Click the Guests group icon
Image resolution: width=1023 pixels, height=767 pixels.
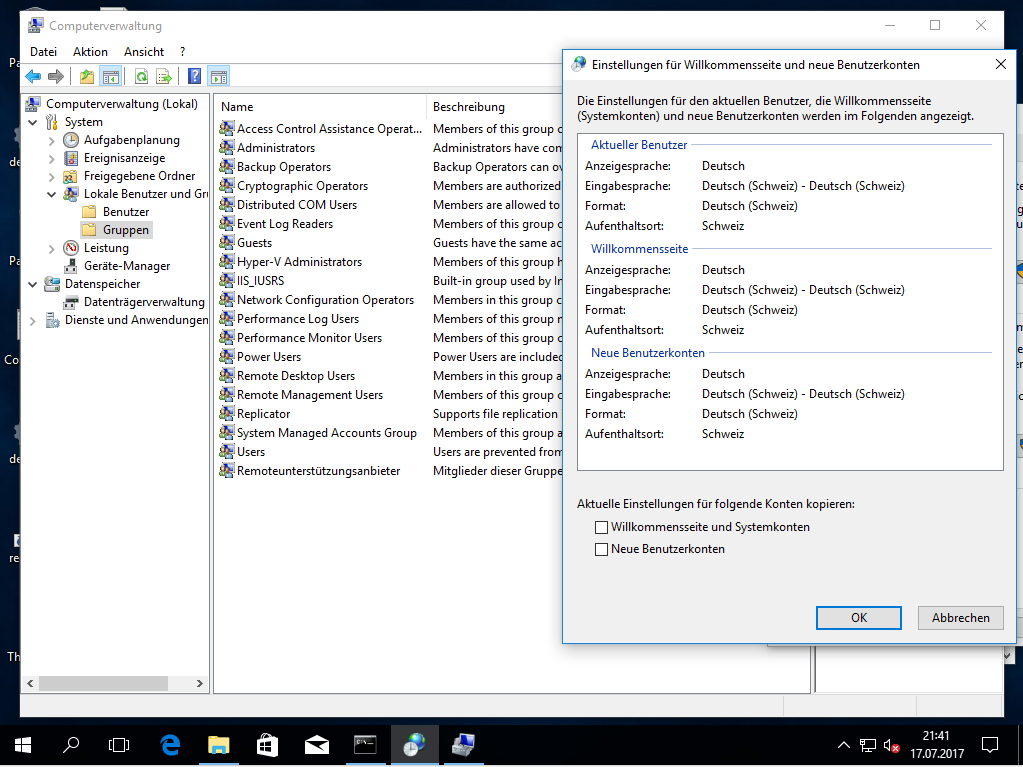227,243
